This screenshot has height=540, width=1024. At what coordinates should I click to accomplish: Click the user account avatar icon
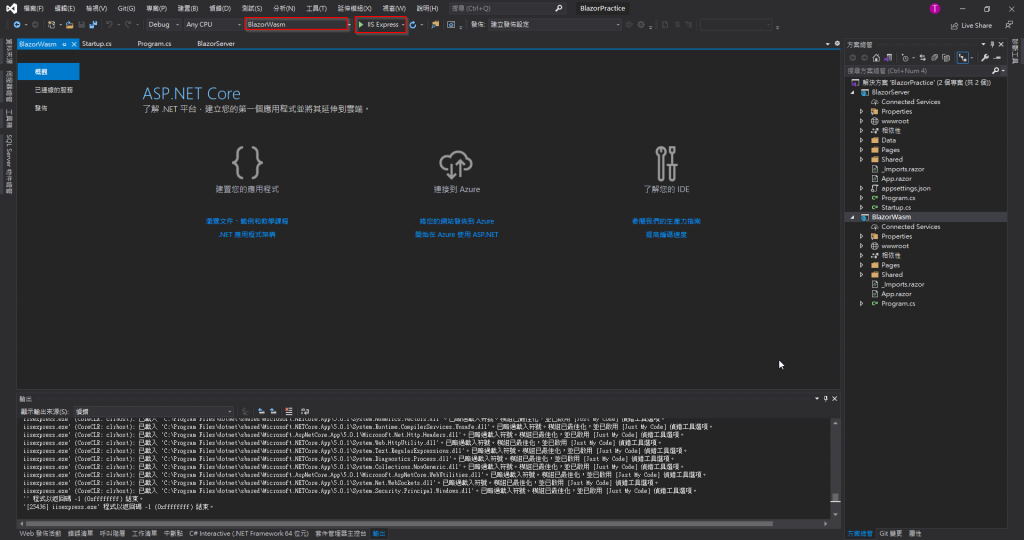pos(935,8)
